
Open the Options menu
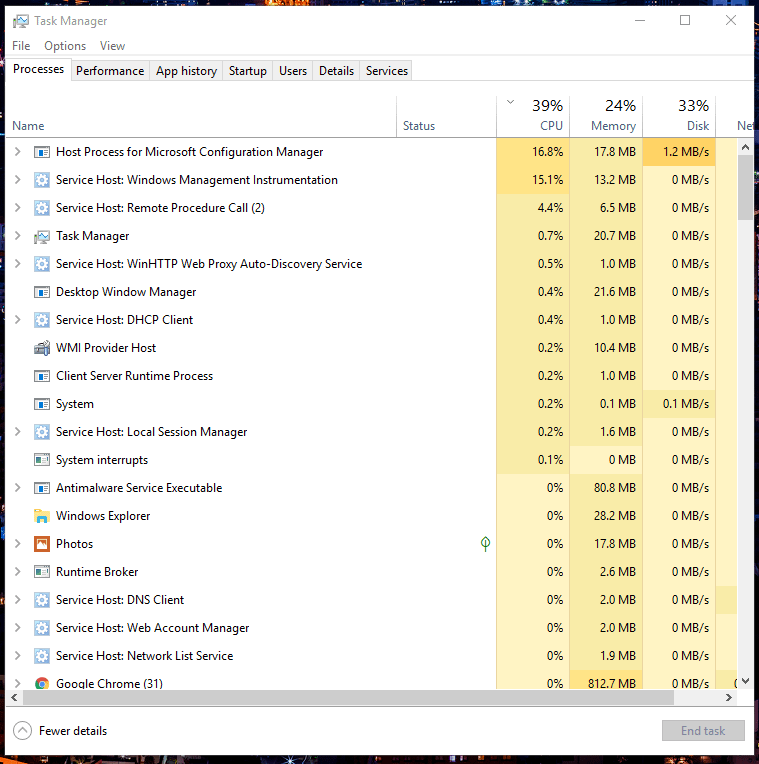click(65, 46)
